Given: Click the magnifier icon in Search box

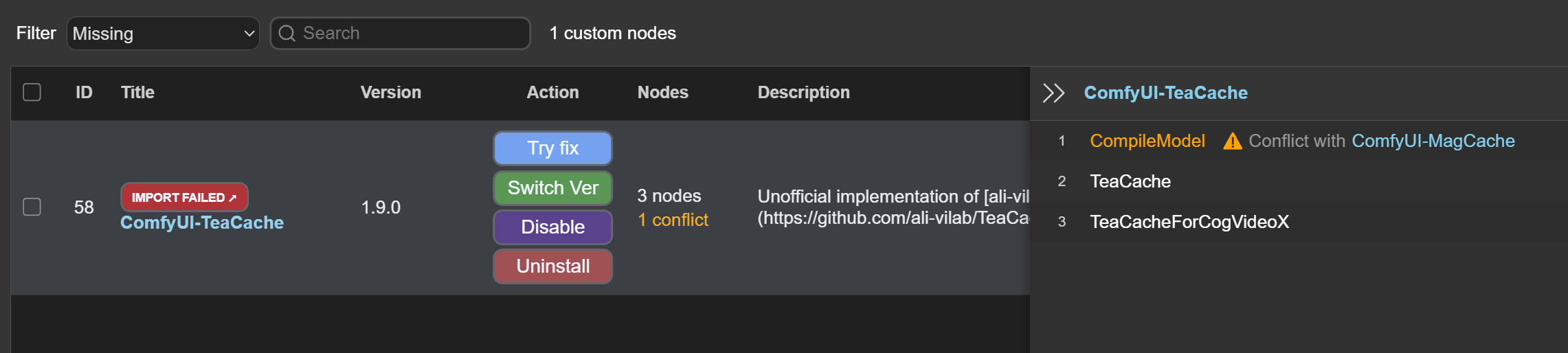Looking at the screenshot, I should pyautogui.click(x=287, y=34).
